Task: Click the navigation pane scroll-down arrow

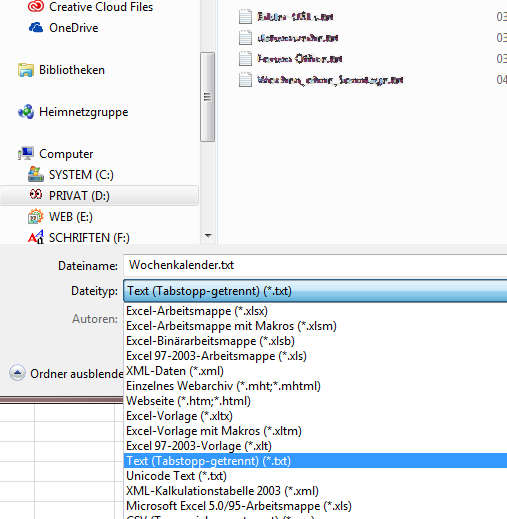Action: (x=208, y=236)
